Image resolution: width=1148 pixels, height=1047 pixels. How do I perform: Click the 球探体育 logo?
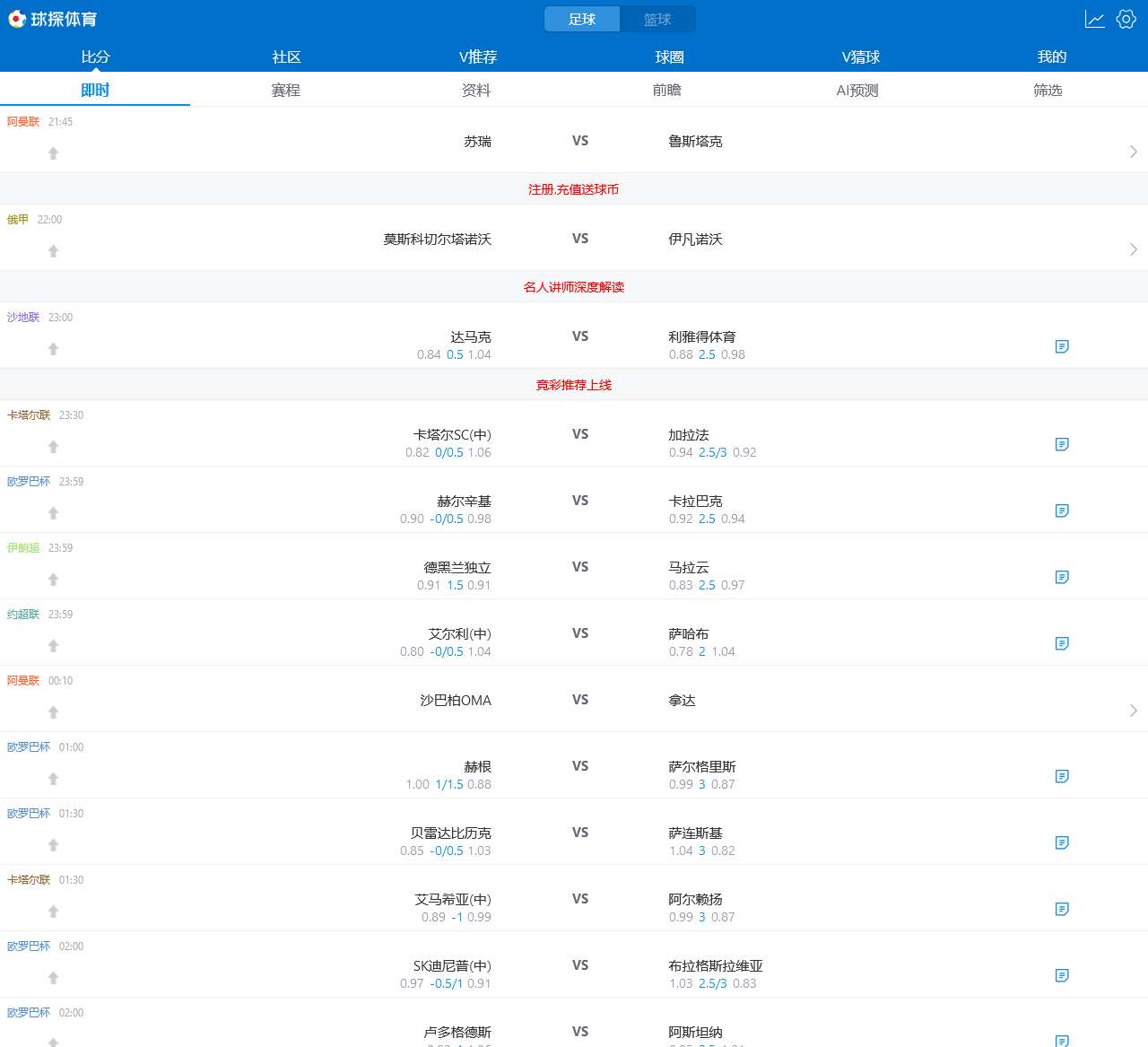pyautogui.click(x=53, y=20)
